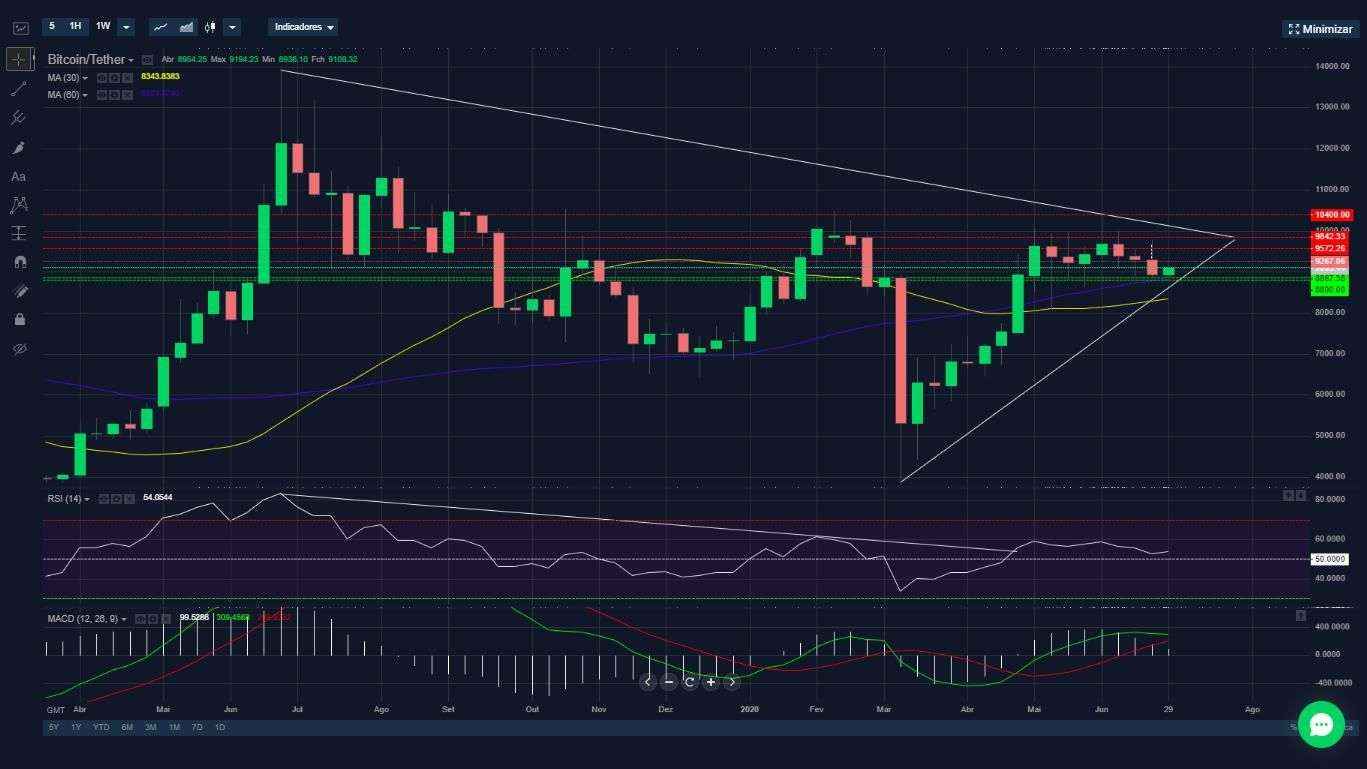Expand the MA (30) indicator menu

coord(68,77)
